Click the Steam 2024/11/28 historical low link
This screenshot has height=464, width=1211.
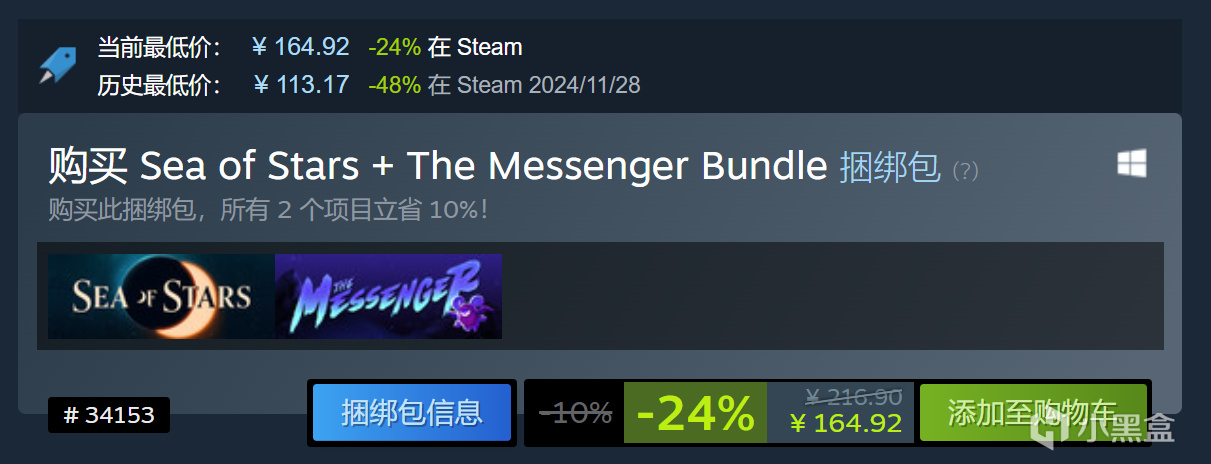(x=549, y=85)
